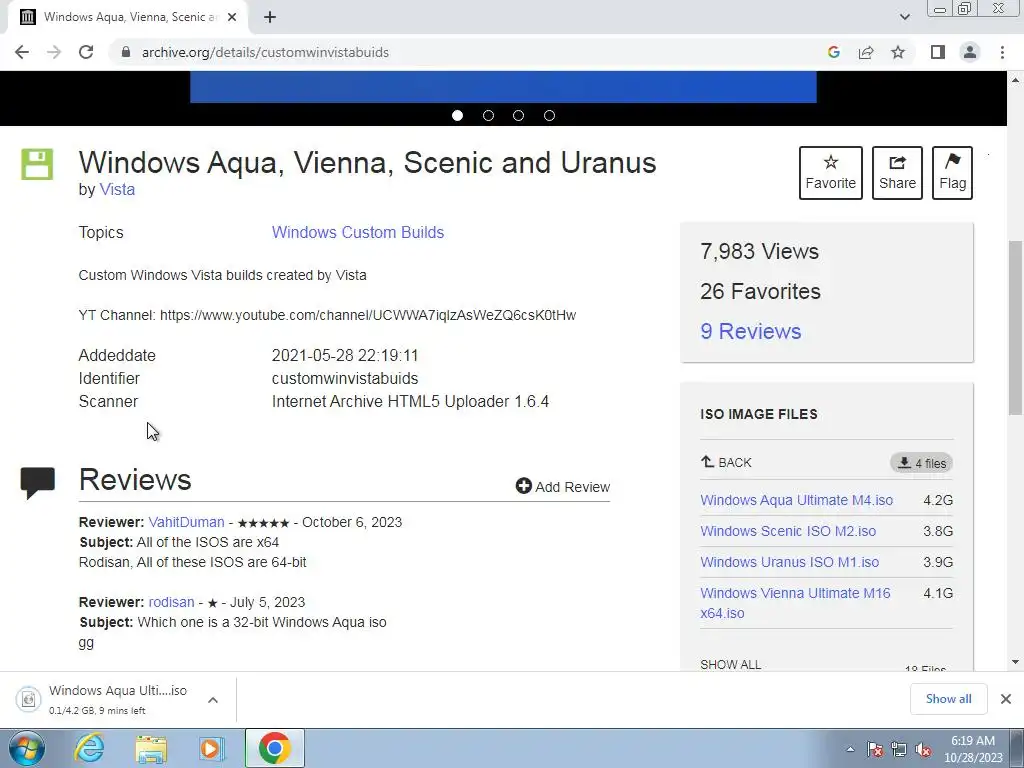Download Windows Vienna Ultimate M16 x64.iso
This screenshot has width=1024, height=768.
point(795,603)
